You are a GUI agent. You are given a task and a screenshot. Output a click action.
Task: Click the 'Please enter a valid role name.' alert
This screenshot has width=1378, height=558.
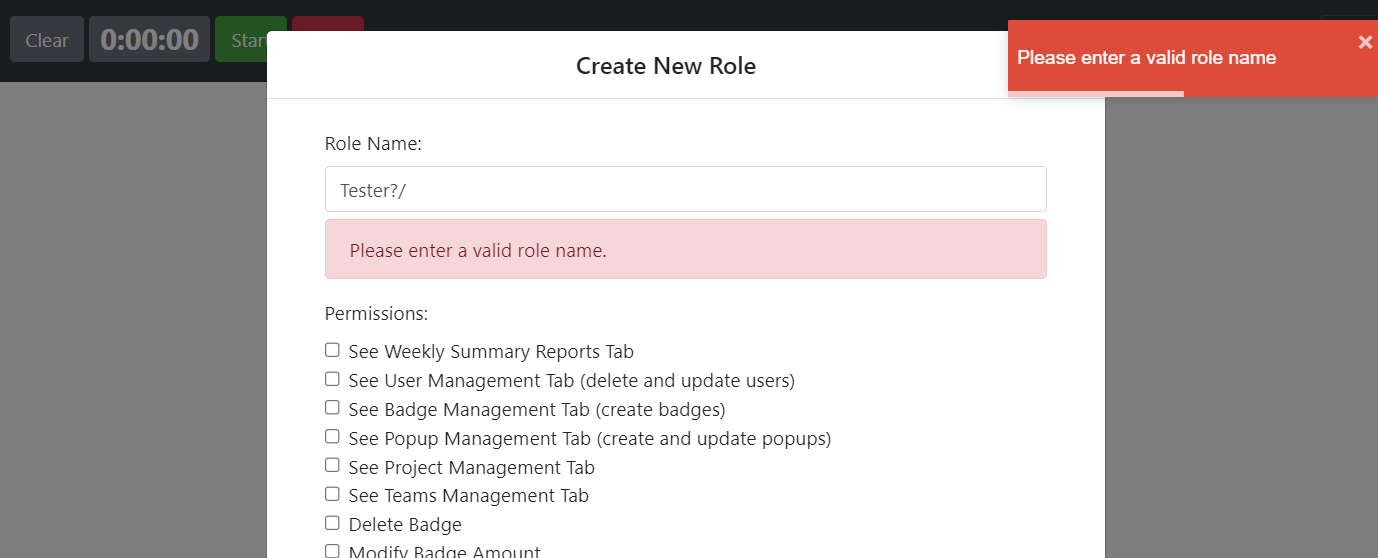coord(686,249)
